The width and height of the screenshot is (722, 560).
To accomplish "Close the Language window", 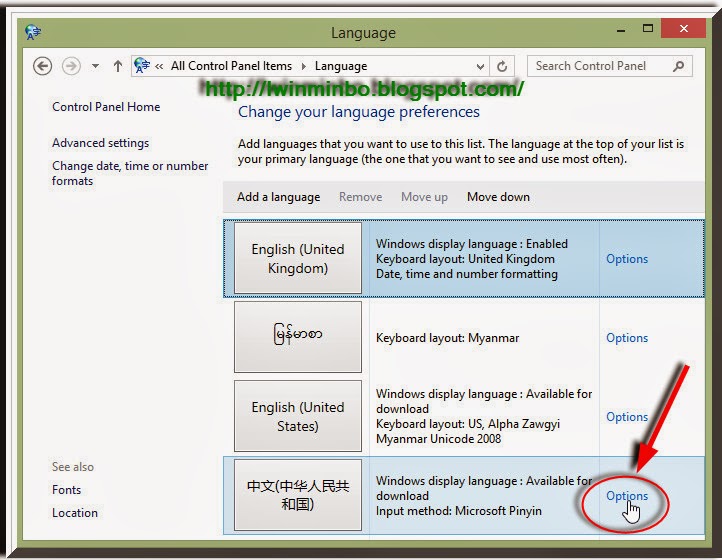I will point(683,29).
